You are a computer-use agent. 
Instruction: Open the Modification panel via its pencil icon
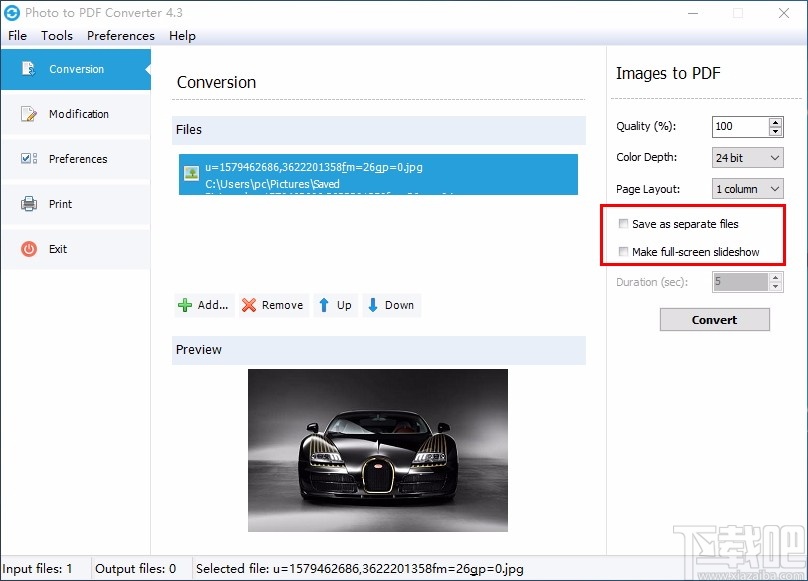click(28, 114)
